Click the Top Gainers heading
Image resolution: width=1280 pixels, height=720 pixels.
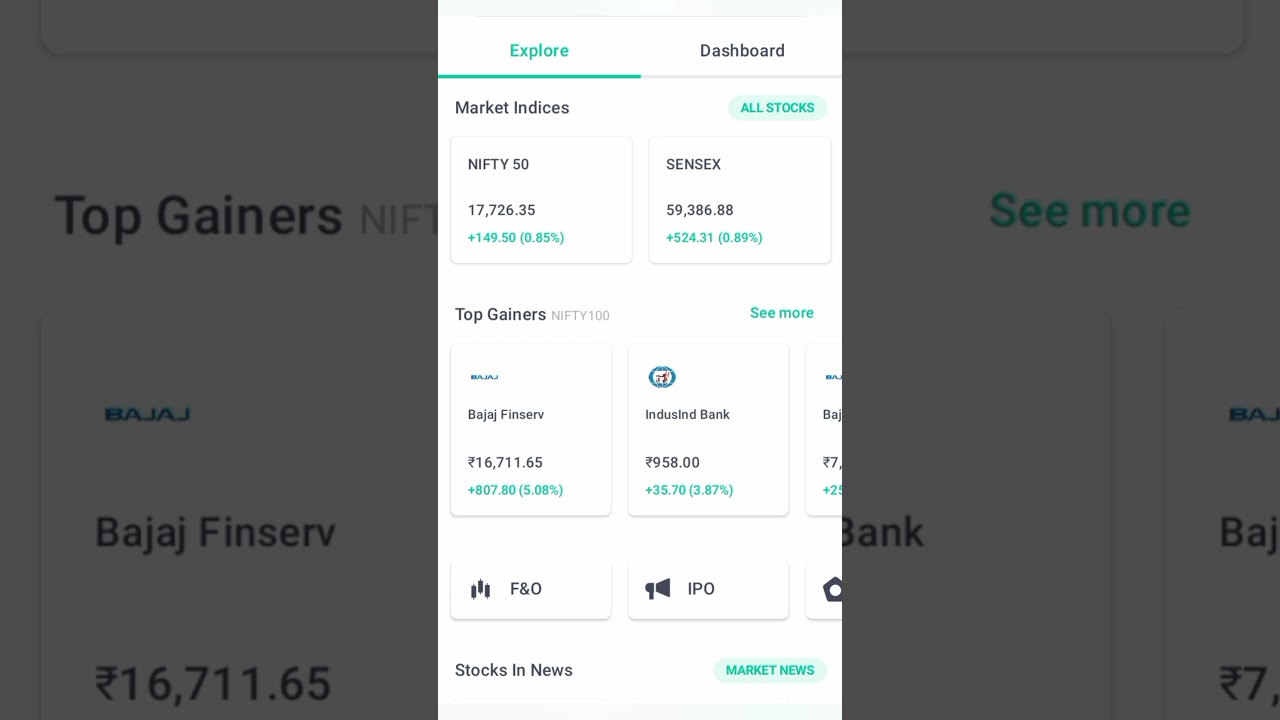(500, 315)
